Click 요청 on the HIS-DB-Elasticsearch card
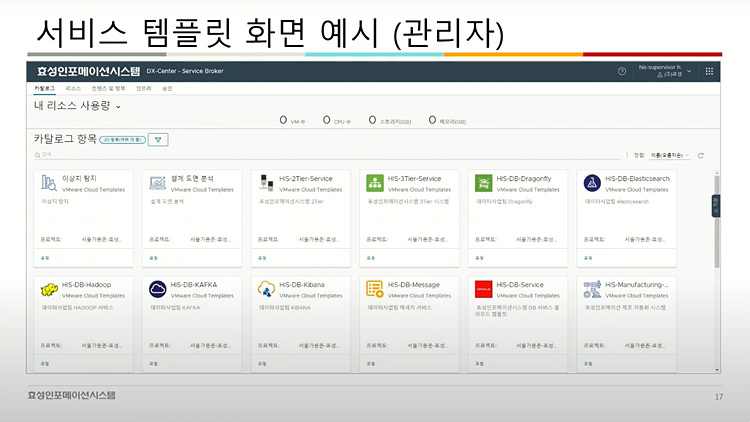 tap(588, 258)
